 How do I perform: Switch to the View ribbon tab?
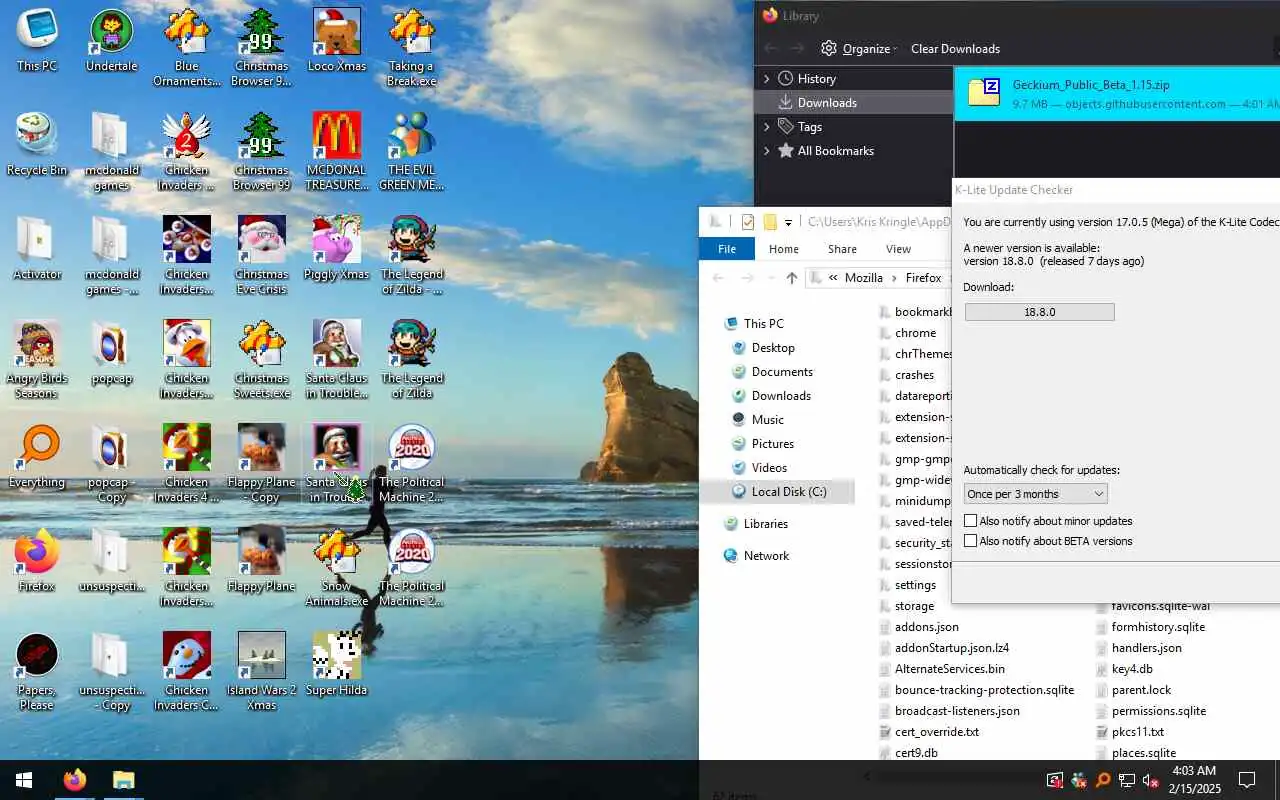[898, 249]
